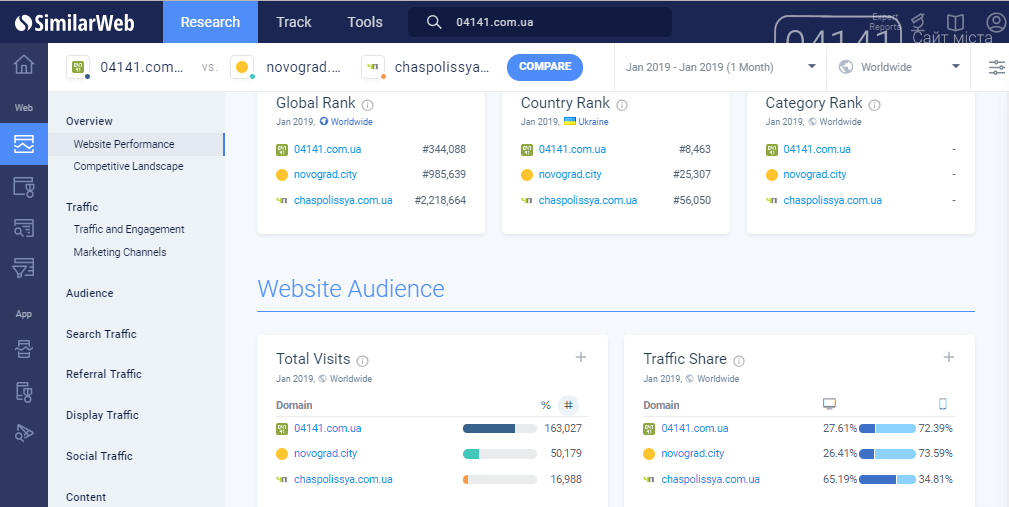The width and height of the screenshot is (1009, 507).
Task: Click 04141.com.ua total visits bar
Action: tap(500, 428)
